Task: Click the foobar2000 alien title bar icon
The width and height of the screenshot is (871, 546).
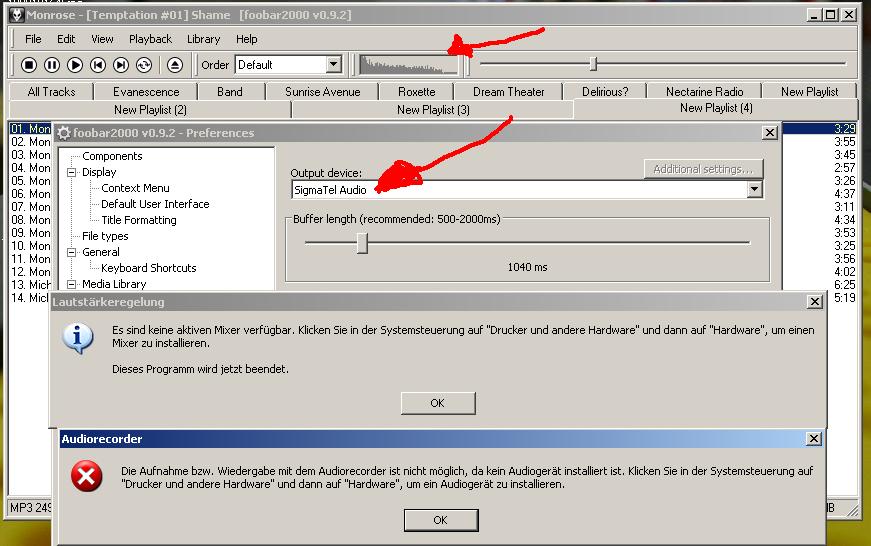Action: pyautogui.click(x=16, y=15)
